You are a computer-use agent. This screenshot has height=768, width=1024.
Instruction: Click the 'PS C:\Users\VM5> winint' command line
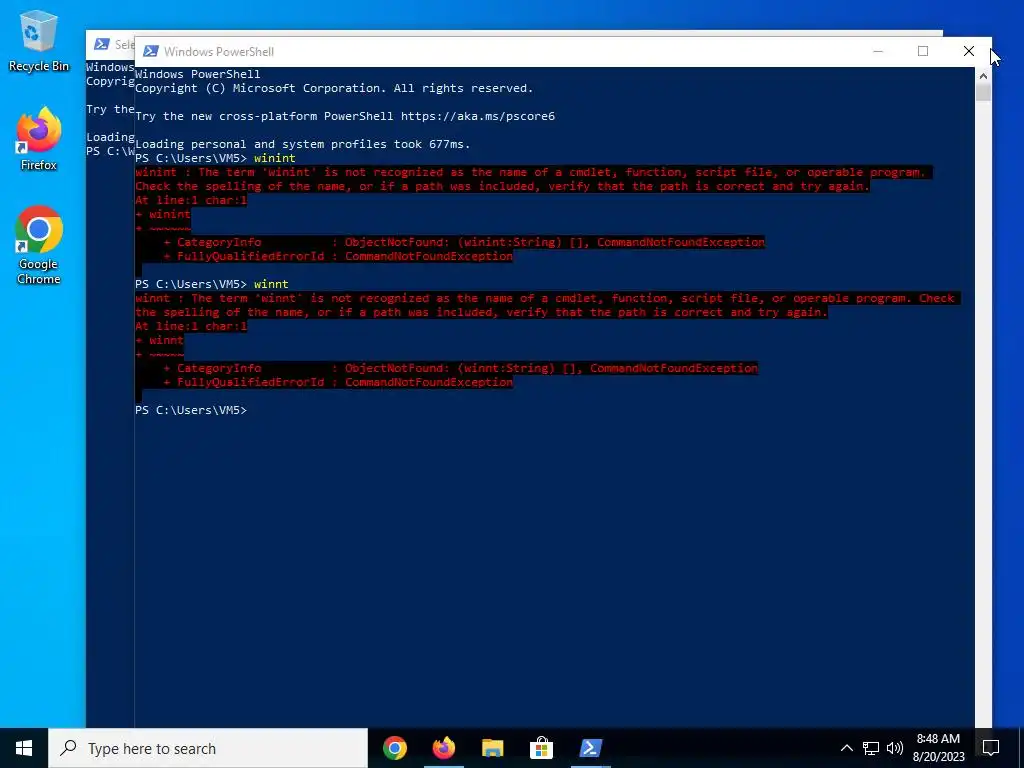pos(216,158)
